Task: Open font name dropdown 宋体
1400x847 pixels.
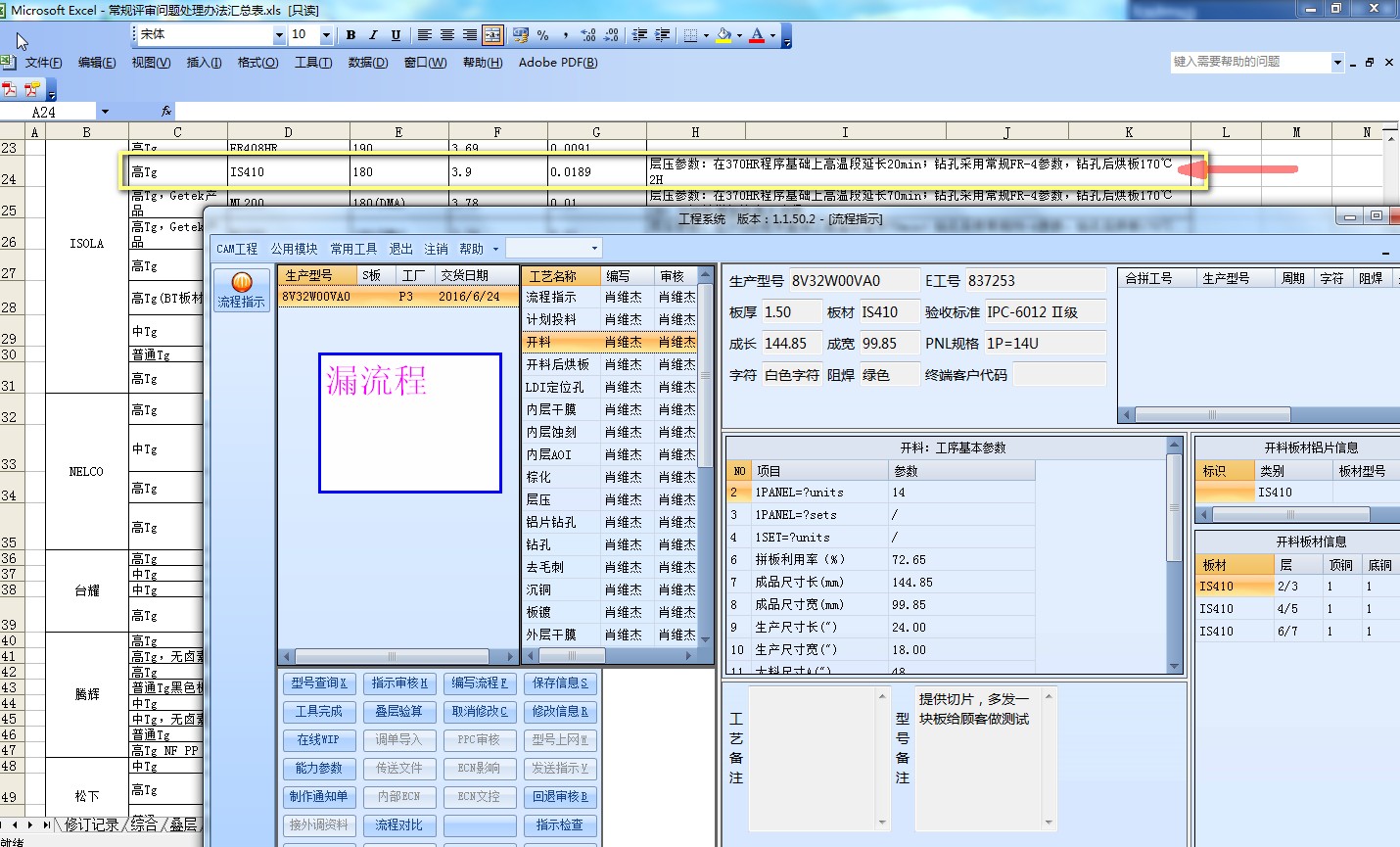Action: pos(279,35)
